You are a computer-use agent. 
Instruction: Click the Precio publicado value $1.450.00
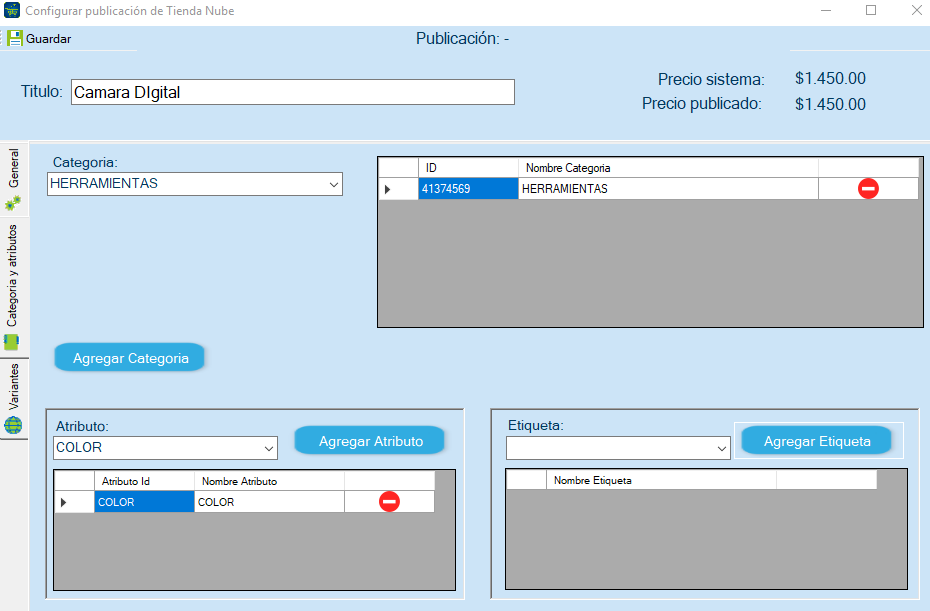click(830, 104)
